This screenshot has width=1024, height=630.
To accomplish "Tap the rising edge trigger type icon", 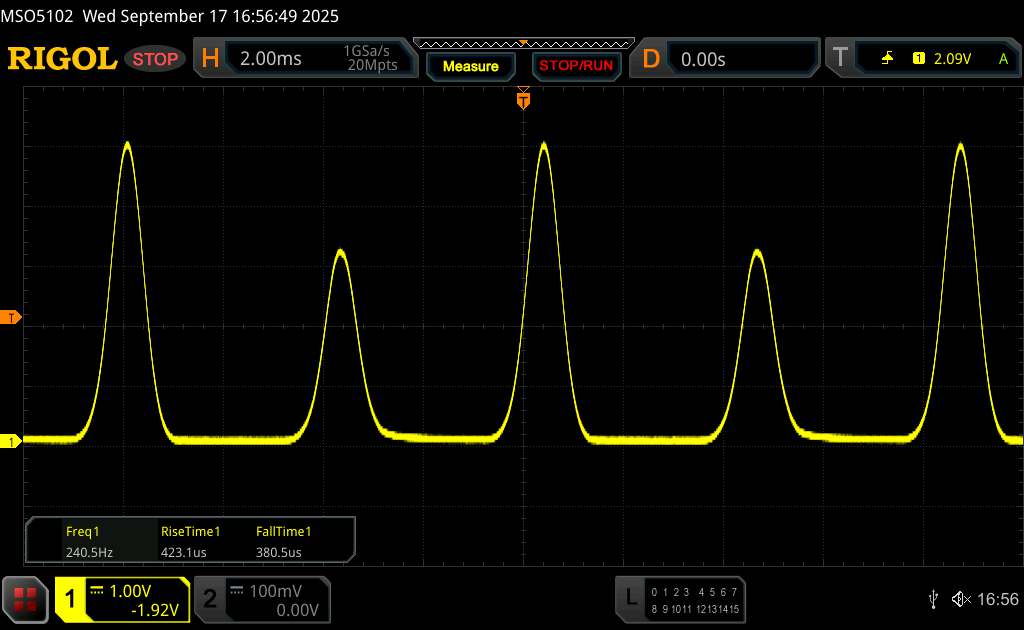I will 887,59.
